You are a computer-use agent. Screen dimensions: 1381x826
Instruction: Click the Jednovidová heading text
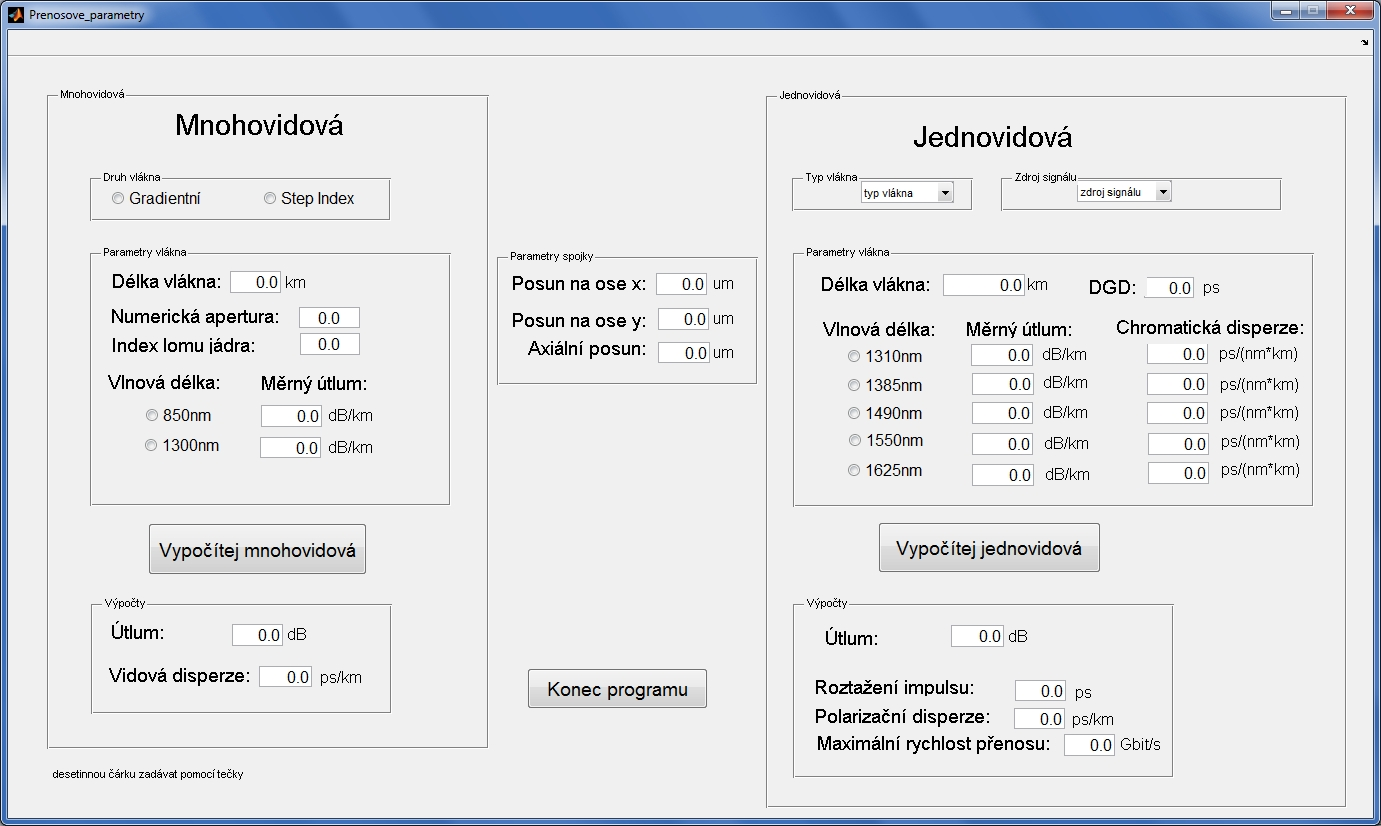(x=993, y=137)
